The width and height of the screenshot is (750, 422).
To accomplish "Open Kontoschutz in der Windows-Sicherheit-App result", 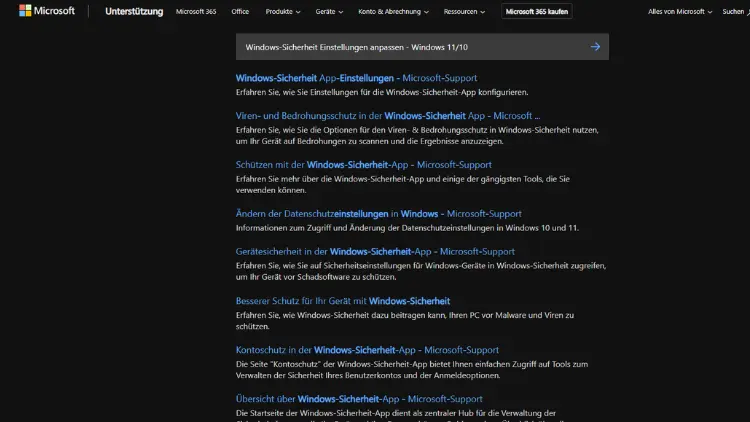I will pyautogui.click(x=367, y=350).
